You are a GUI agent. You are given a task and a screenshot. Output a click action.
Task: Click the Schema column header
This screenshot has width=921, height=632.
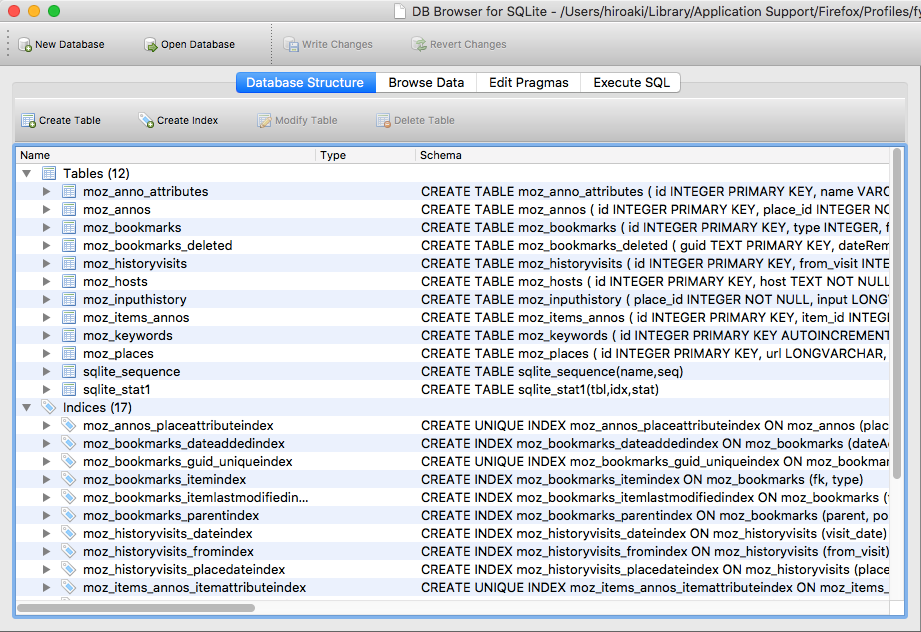point(652,155)
